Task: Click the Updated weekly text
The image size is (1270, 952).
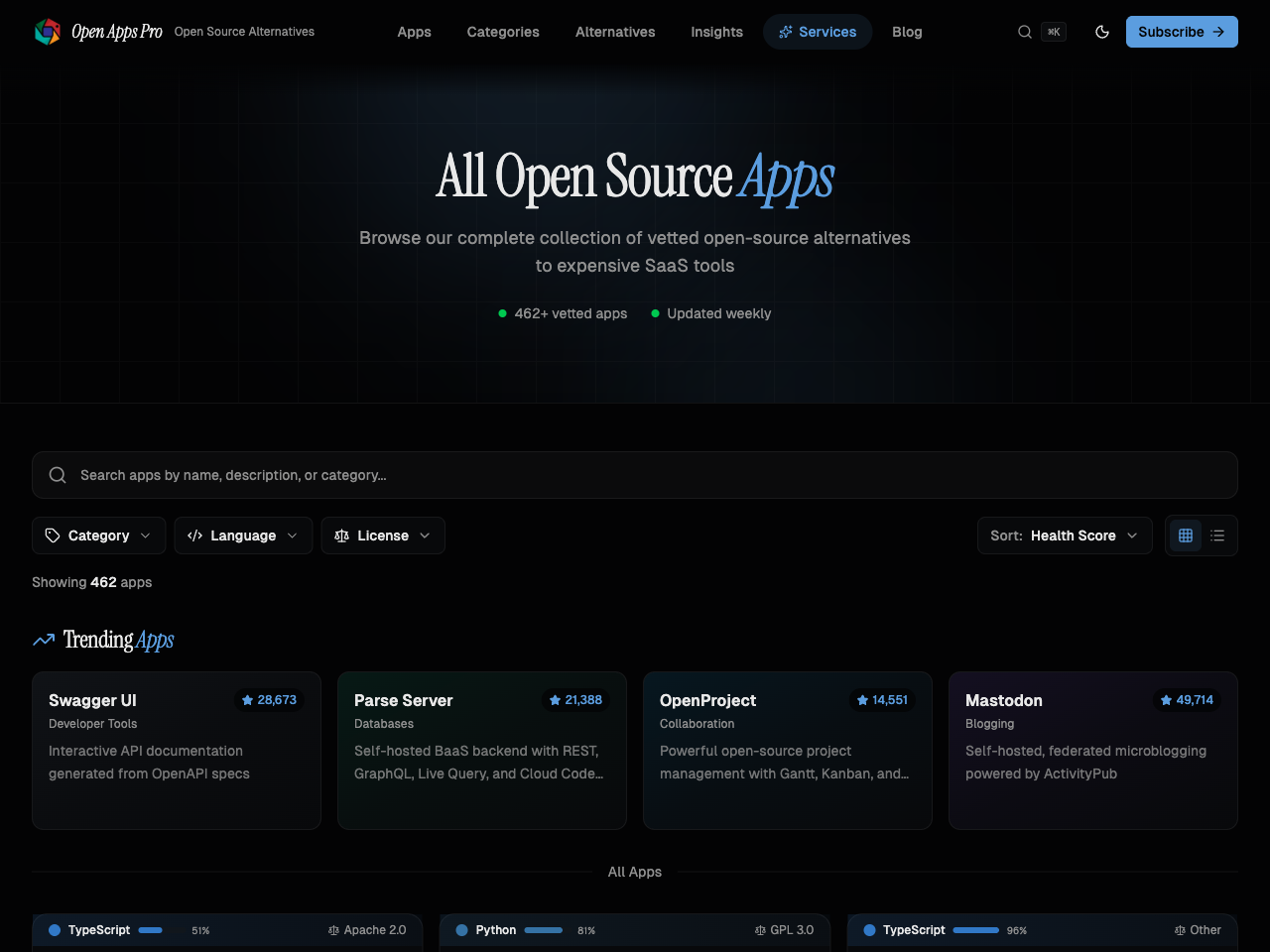Action: pos(719,313)
